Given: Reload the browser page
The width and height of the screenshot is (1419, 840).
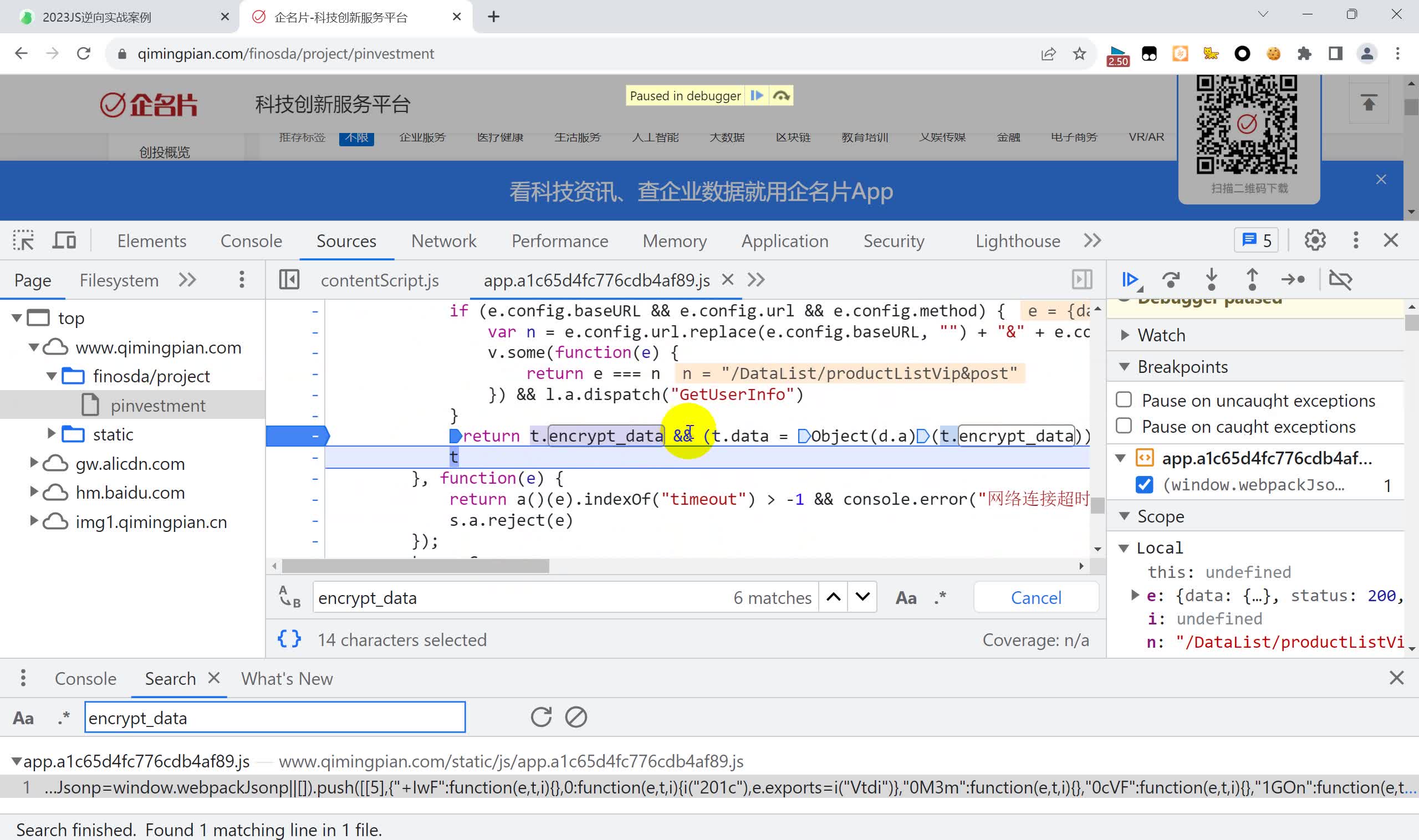Looking at the screenshot, I should point(84,53).
